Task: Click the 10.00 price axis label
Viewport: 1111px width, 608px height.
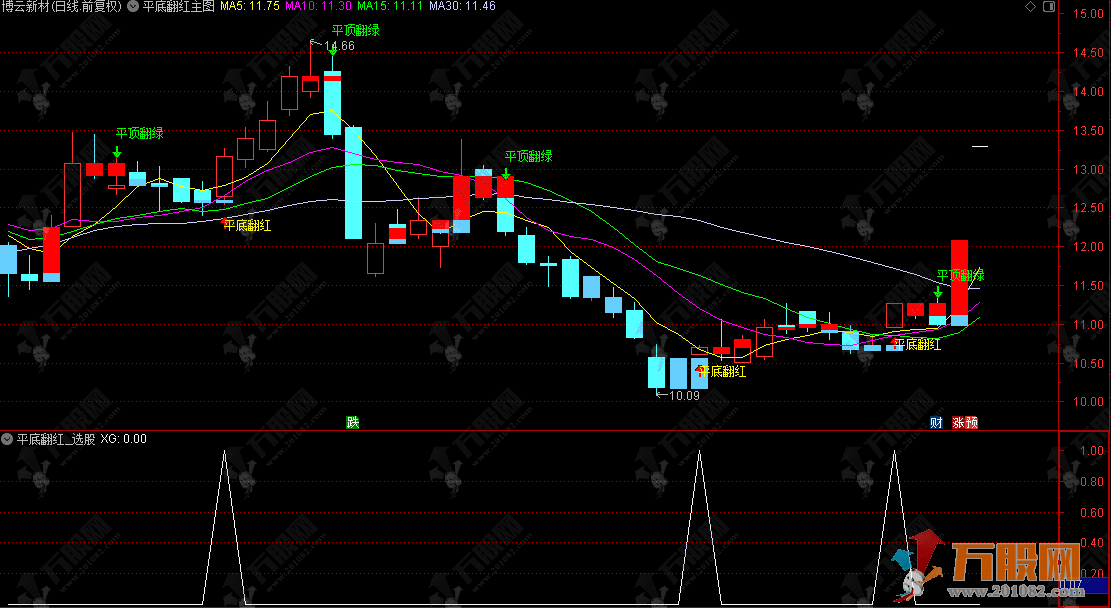Action: coord(1088,402)
